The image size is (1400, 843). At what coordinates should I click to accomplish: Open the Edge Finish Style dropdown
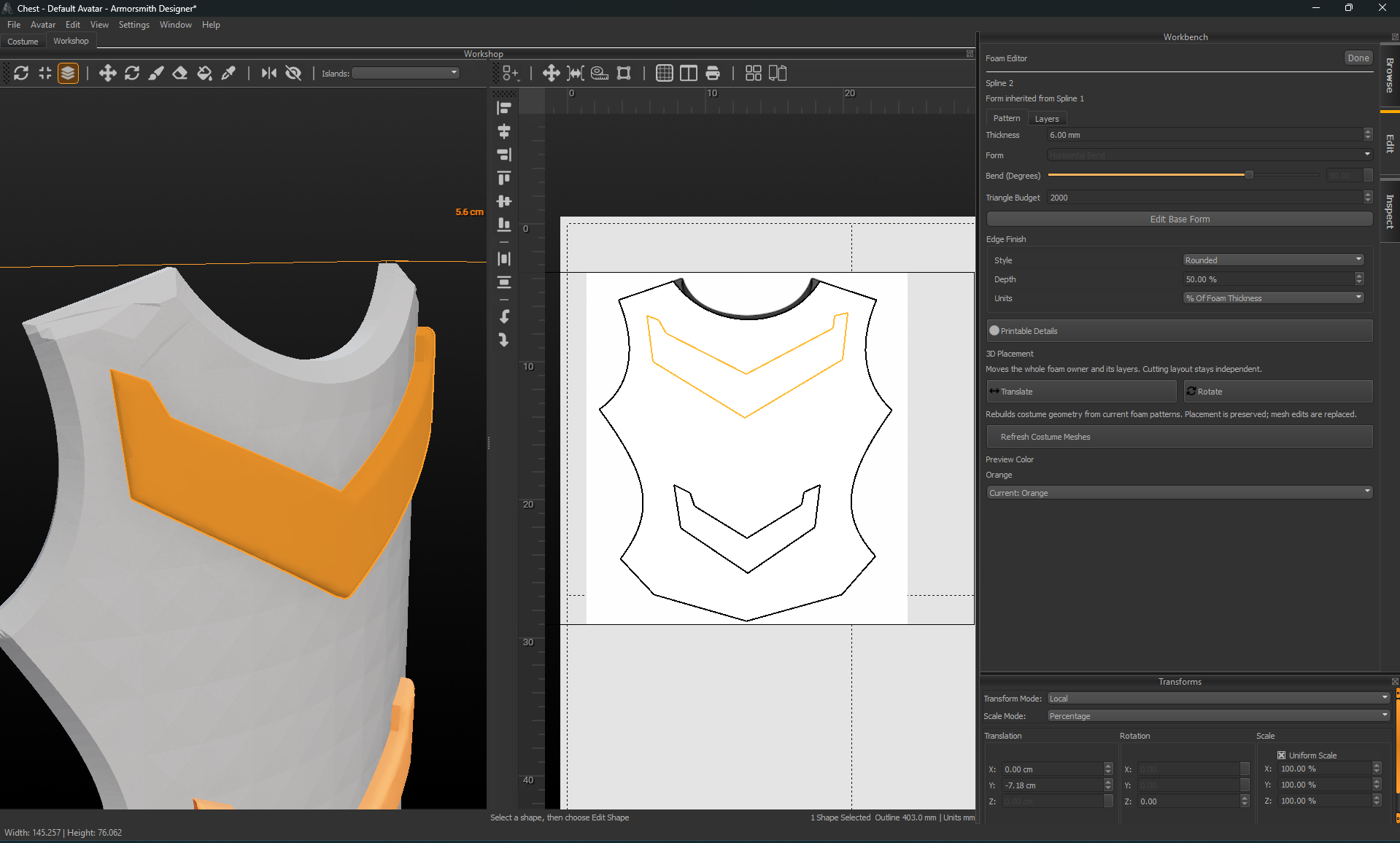point(1273,260)
